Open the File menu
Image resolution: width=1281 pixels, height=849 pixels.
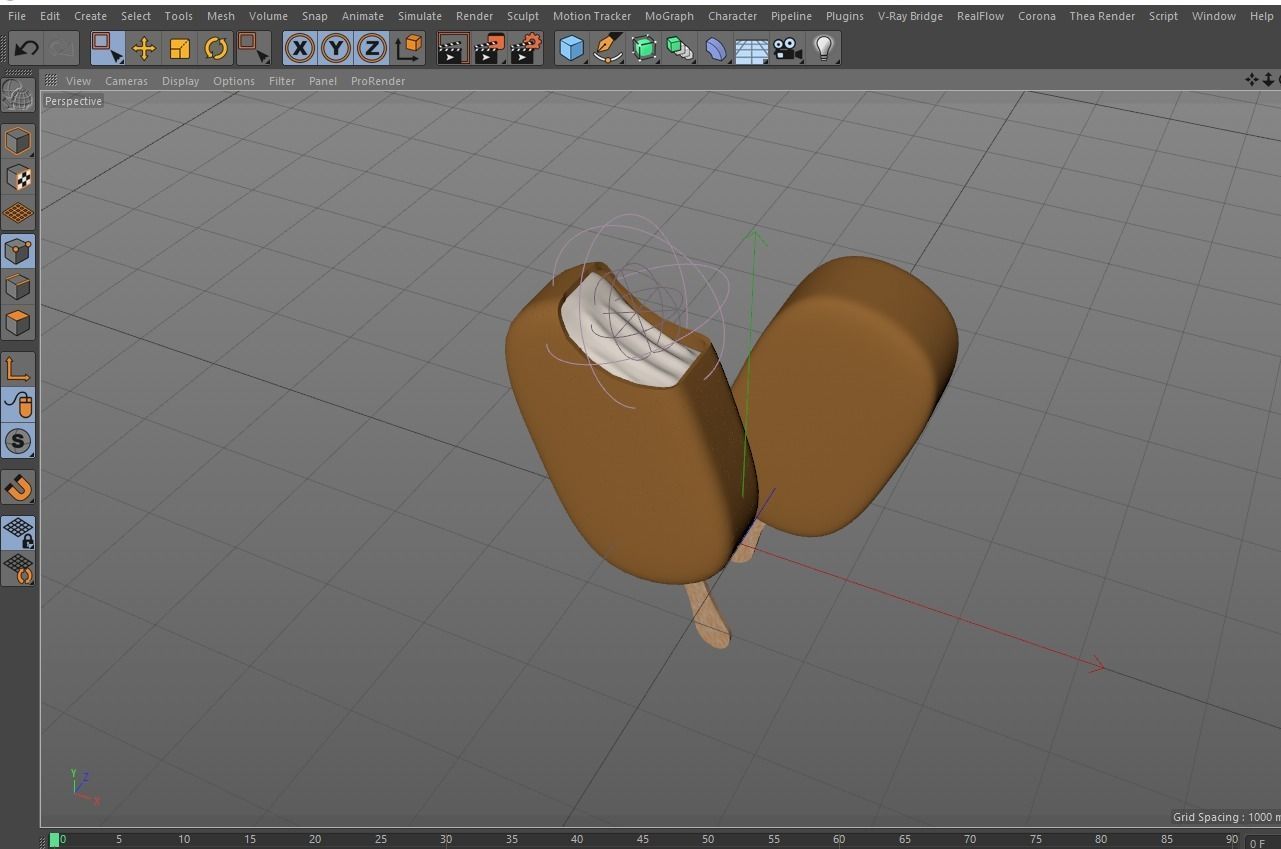(17, 16)
